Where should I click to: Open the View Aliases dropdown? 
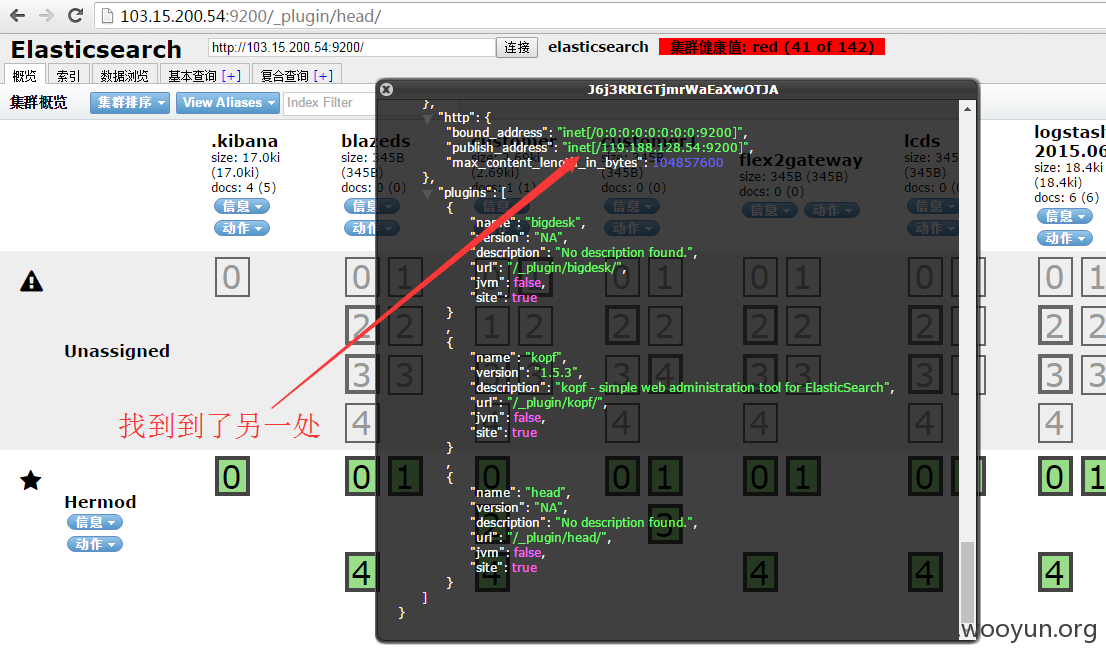228,102
